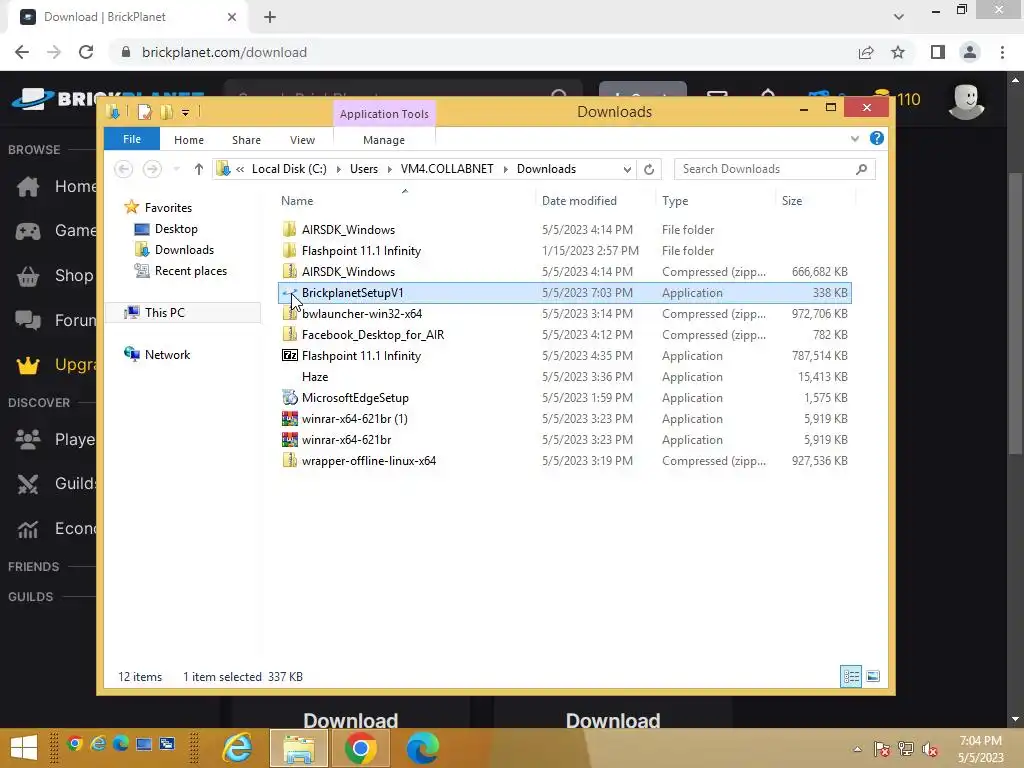Switch to the Home ribbon tab
Viewport: 1024px width, 768px height.
pyautogui.click(x=189, y=140)
